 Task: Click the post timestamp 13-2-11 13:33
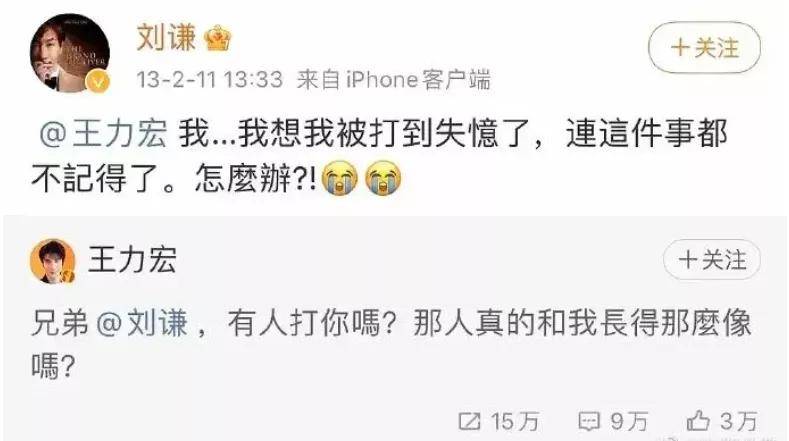[209, 80]
